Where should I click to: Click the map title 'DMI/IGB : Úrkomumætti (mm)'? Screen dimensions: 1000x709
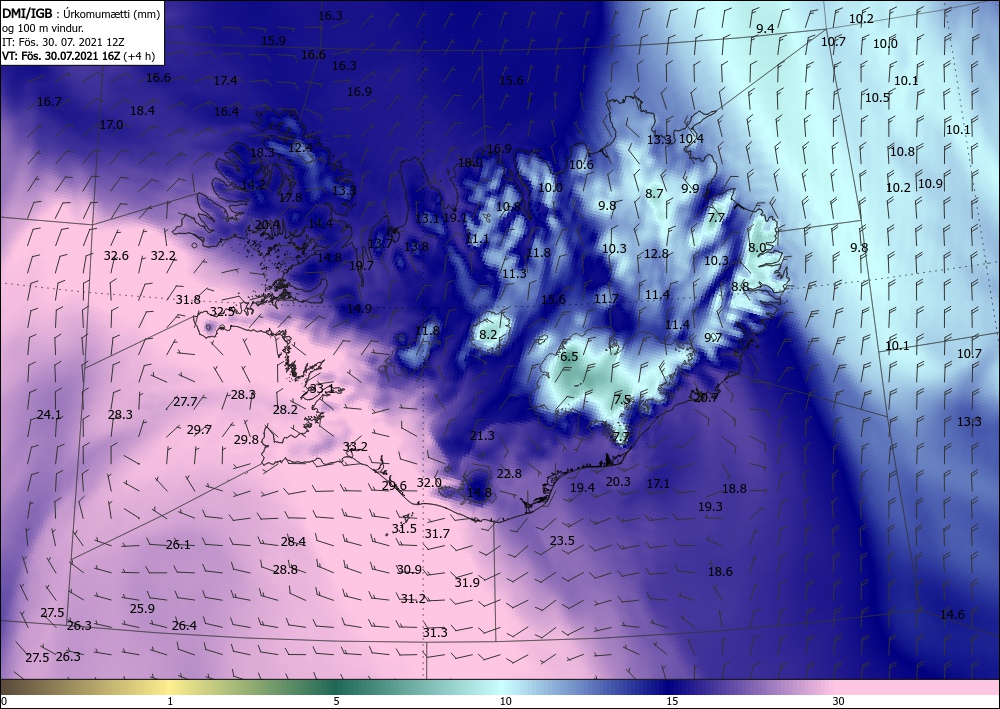coord(81,13)
